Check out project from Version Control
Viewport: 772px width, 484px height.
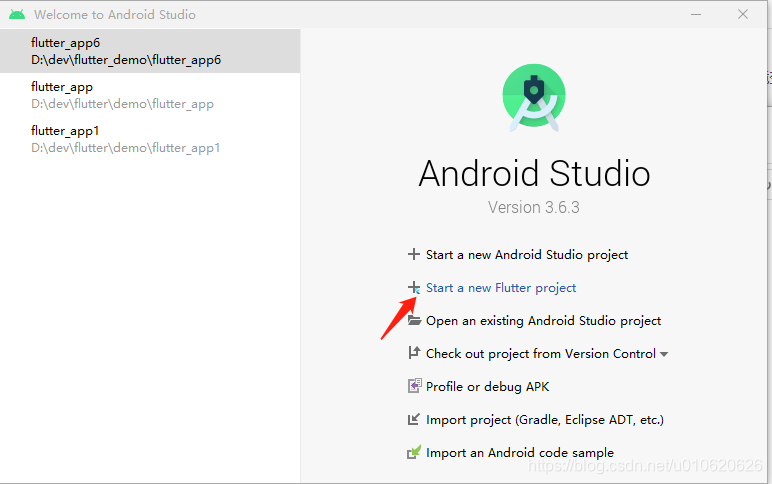point(541,354)
